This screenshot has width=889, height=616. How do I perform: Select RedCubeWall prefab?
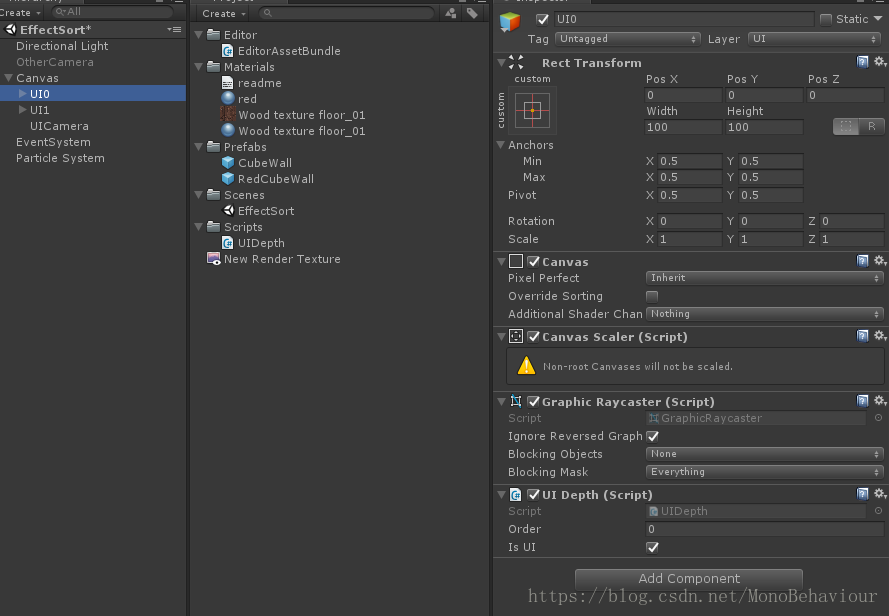(x=276, y=179)
